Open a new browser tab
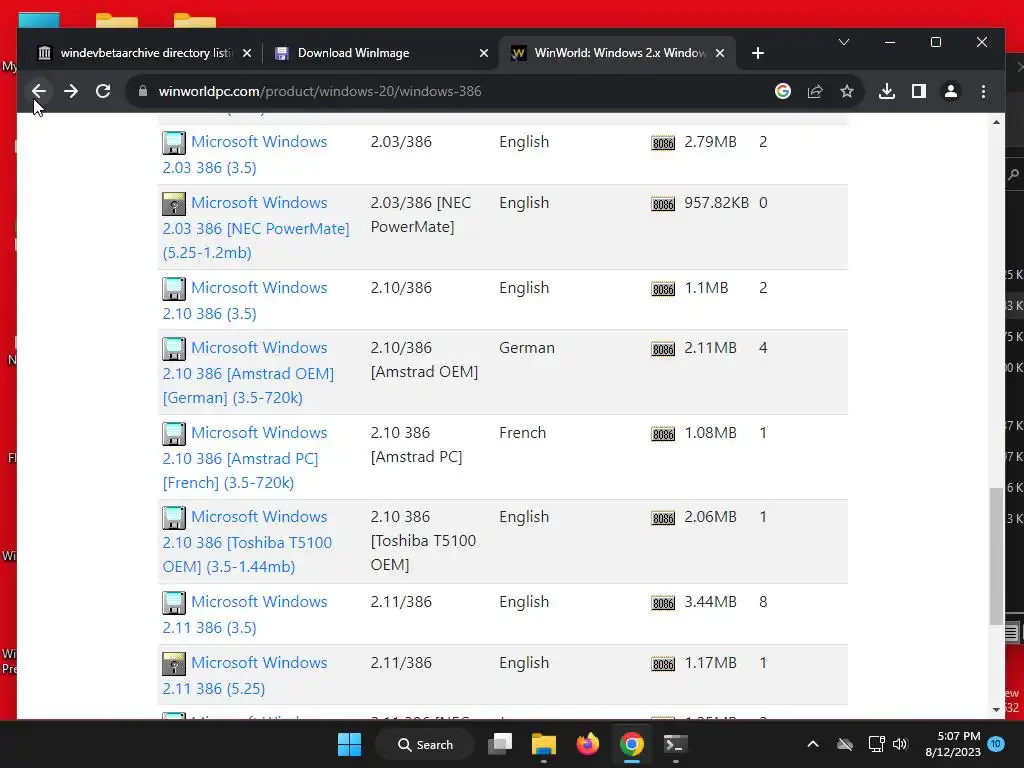1024x768 pixels. coord(758,53)
